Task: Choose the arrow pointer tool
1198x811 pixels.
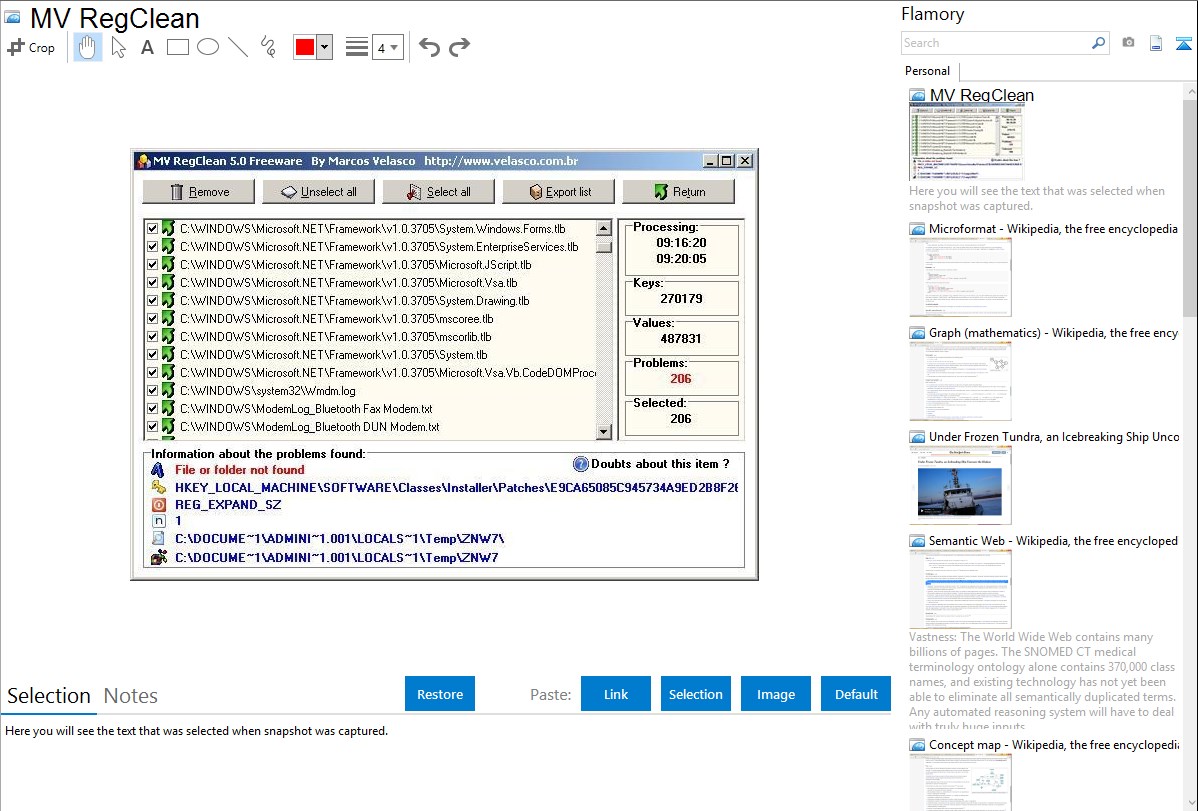Action: (x=119, y=47)
